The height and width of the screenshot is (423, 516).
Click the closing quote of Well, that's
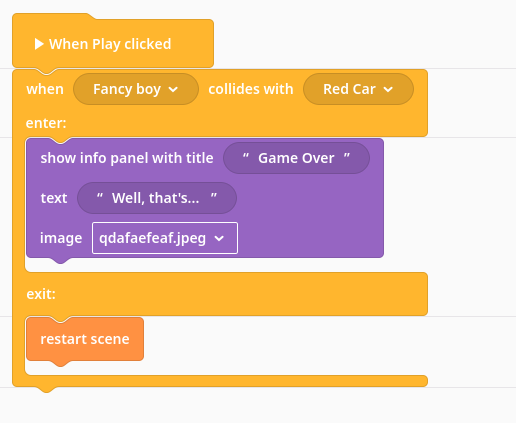[214, 197]
